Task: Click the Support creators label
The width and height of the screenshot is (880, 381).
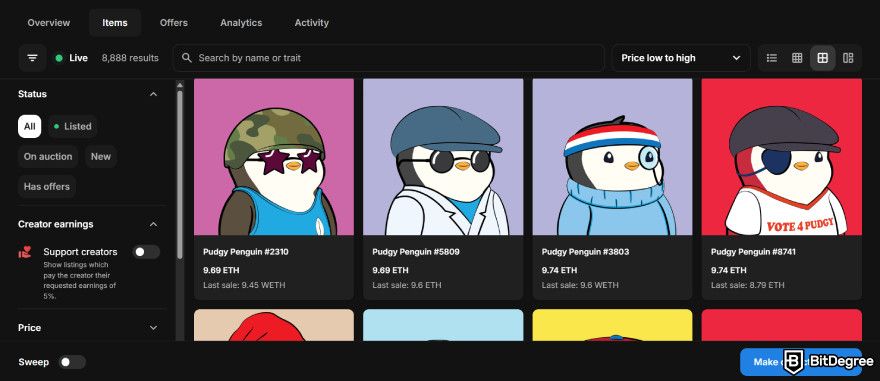Action: (80, 252)
